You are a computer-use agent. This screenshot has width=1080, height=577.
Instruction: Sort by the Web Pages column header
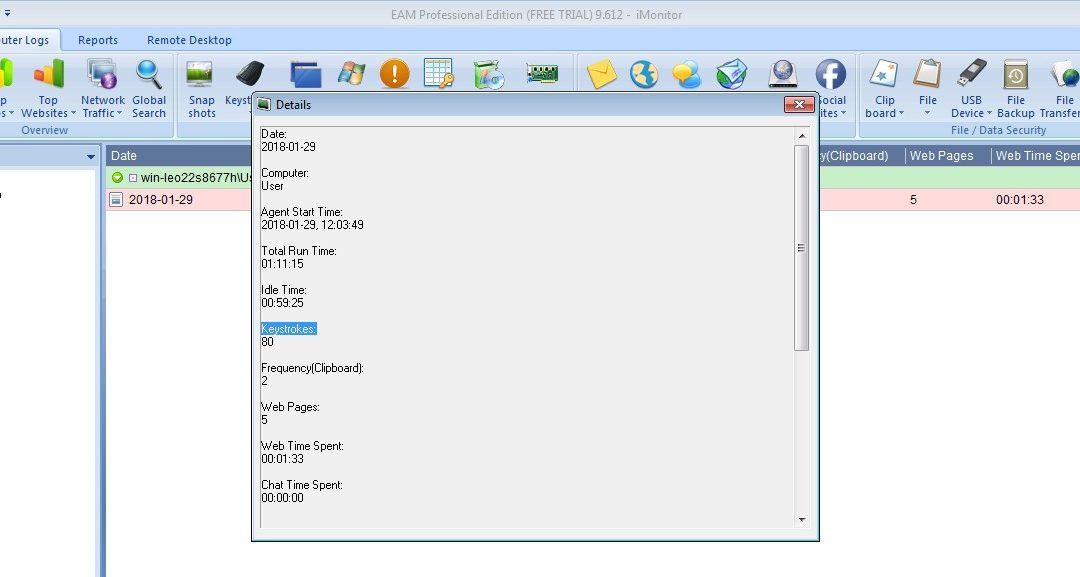click(948, 156)
